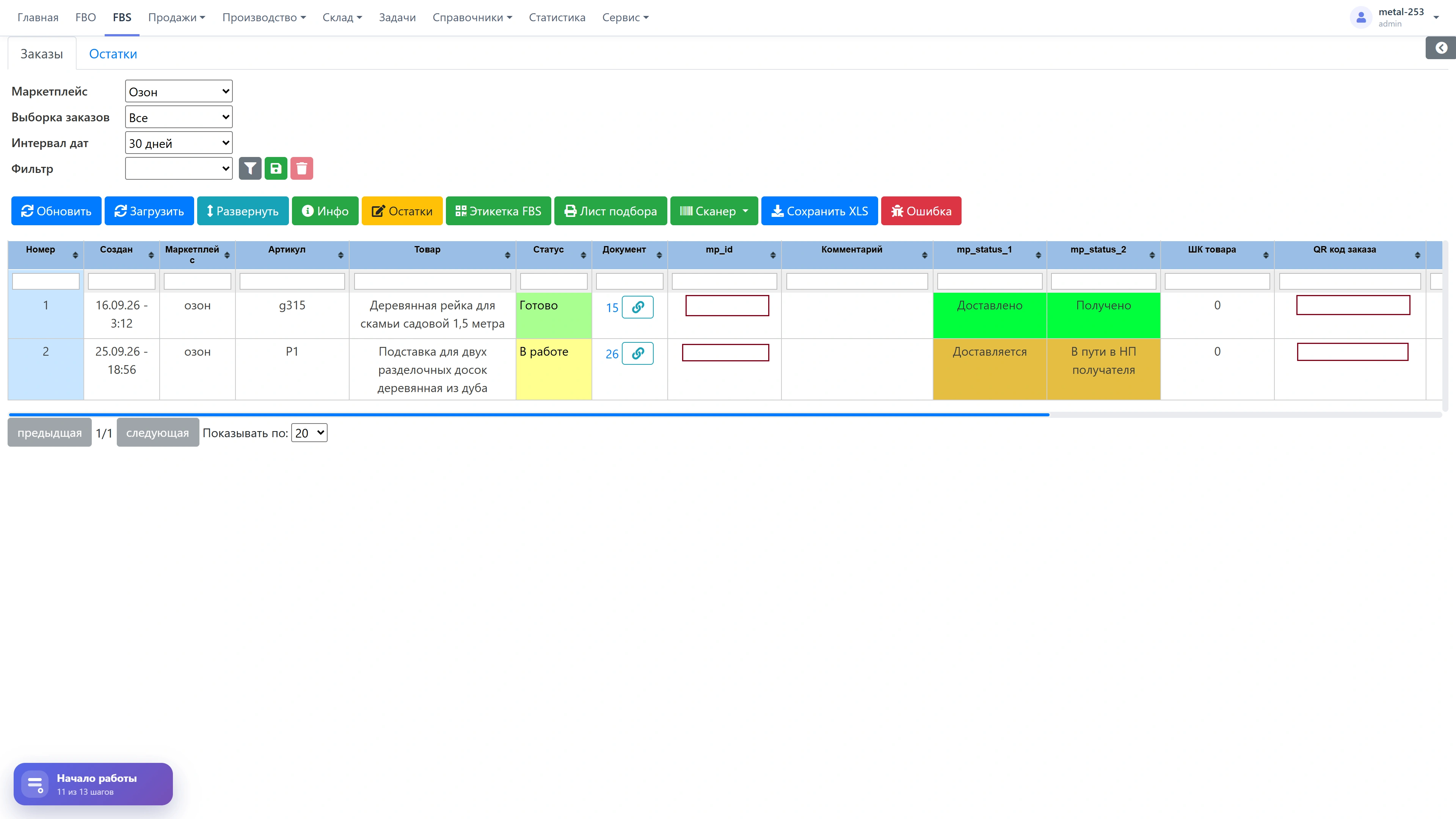Focus mp_id field for order 1
Image resolution: width=1456 pixels, height=819 pixels.
coord(727,306)
